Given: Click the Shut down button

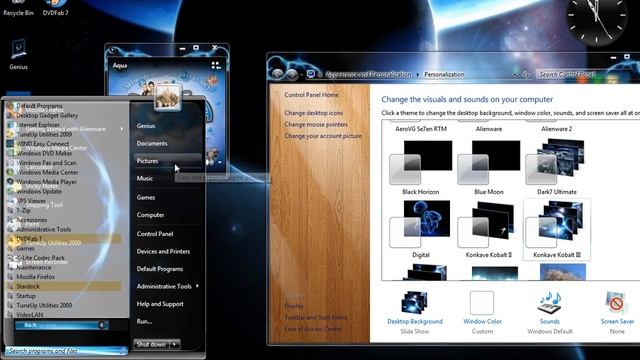Looking at the screenshot, I should 151,344.
